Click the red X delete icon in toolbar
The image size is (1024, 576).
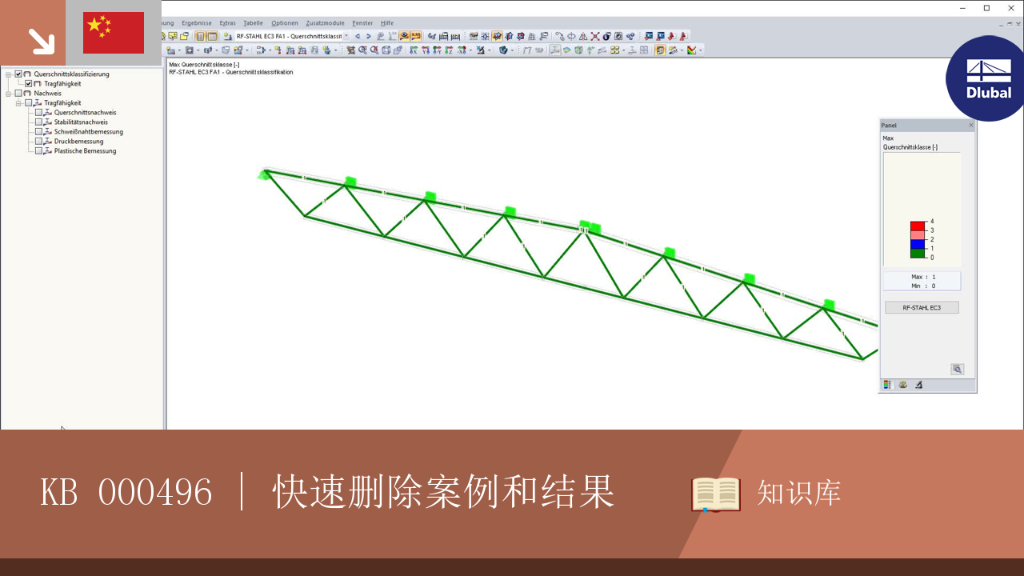[x=595, y=37]
